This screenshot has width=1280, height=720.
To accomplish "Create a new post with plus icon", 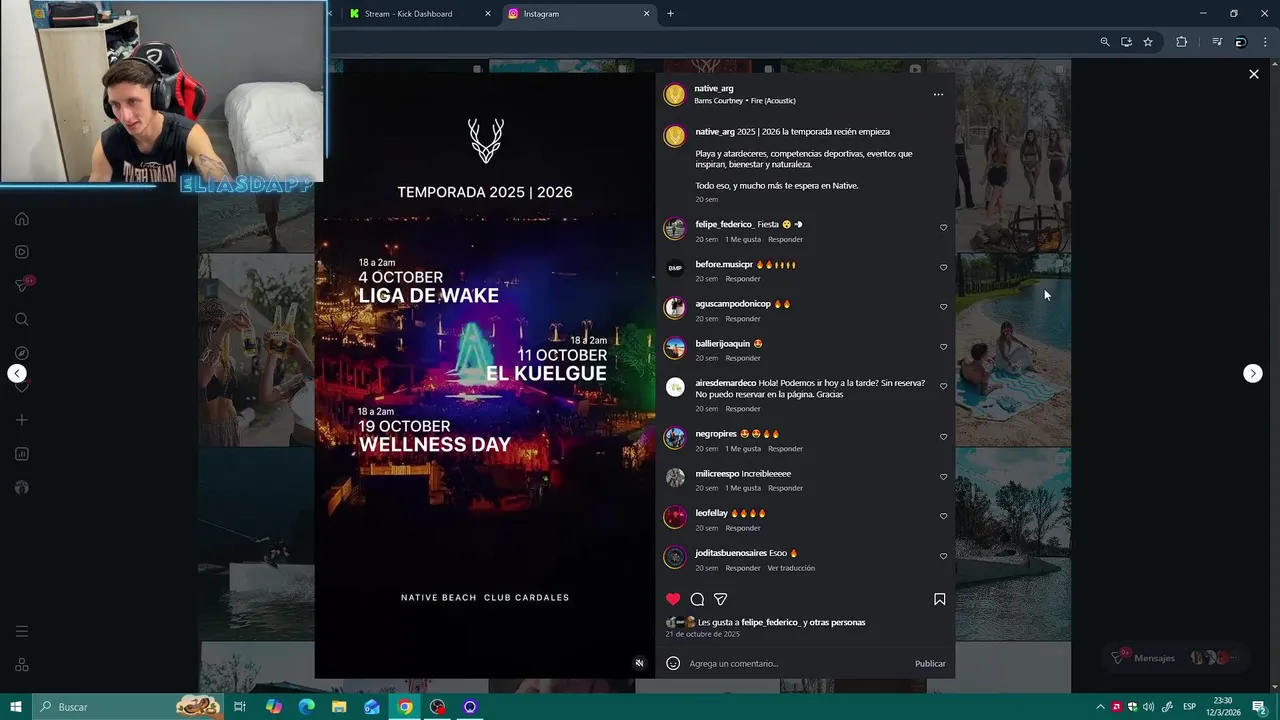I will pos(22,420).
